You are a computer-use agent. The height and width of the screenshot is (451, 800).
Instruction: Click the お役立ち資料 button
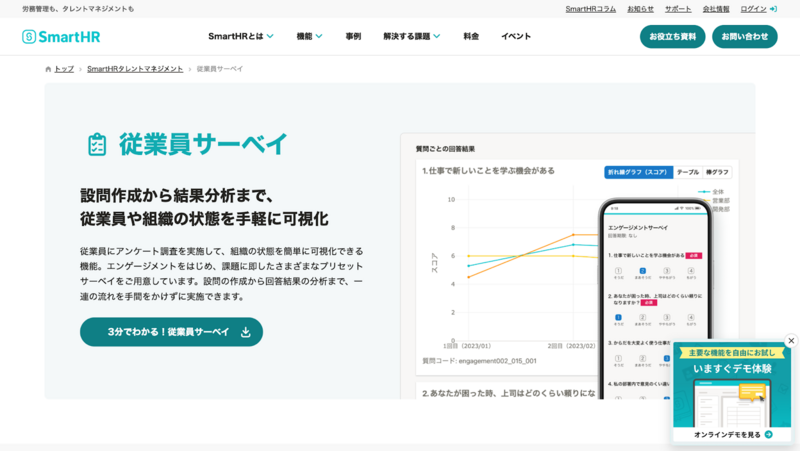(672, 37)
